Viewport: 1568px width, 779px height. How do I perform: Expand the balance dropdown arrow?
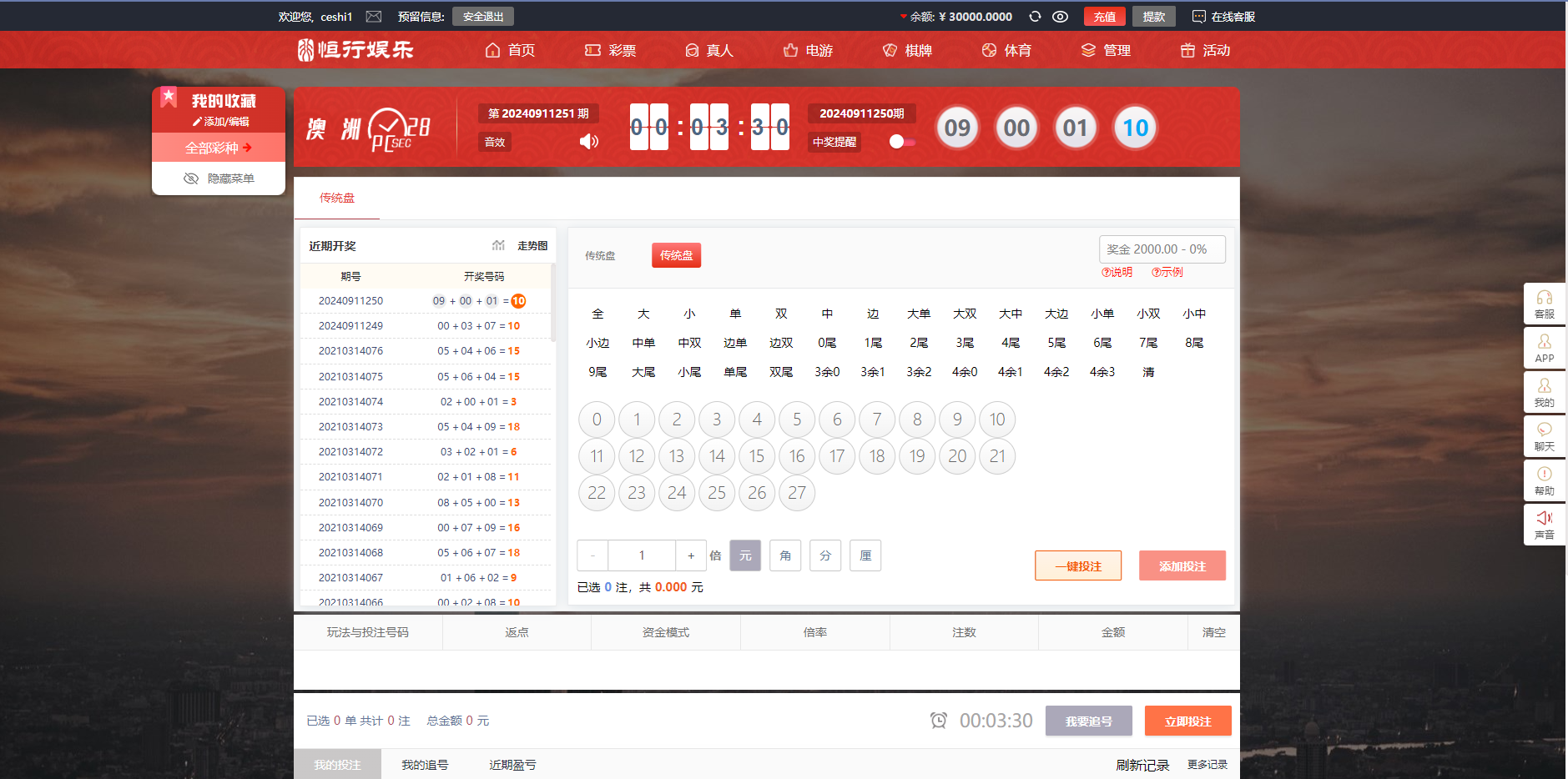click(903, 17)
